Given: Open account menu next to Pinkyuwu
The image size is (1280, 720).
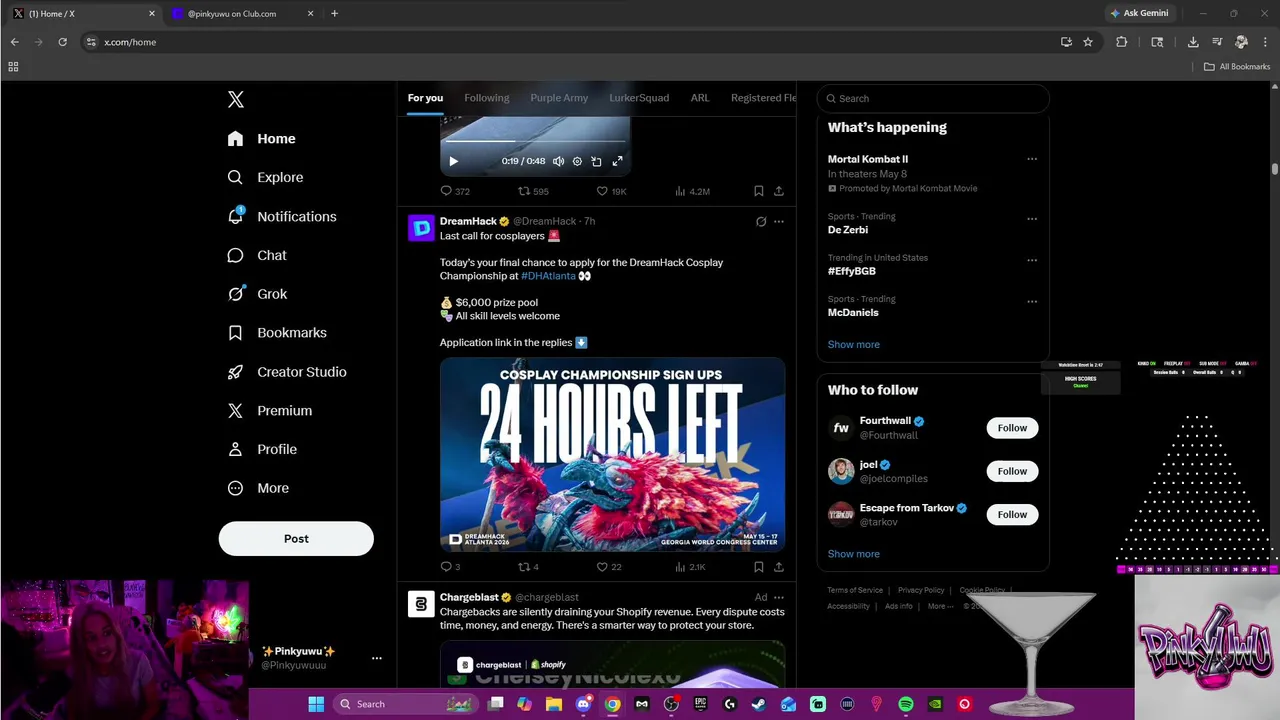Looking at the screenshot, I should 376,658.
